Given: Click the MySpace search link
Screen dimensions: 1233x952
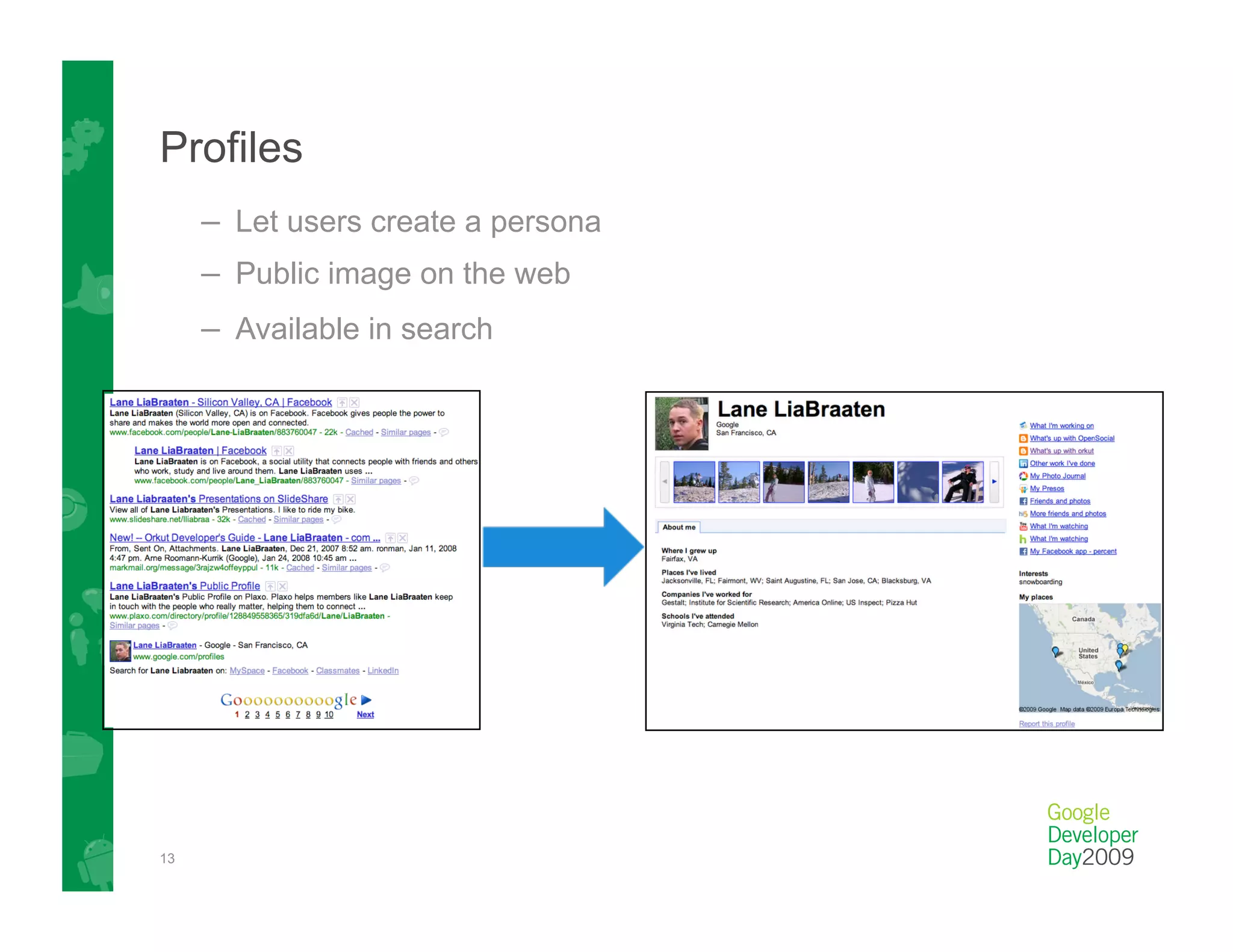Looking at the screenshot, I should 247,670.
